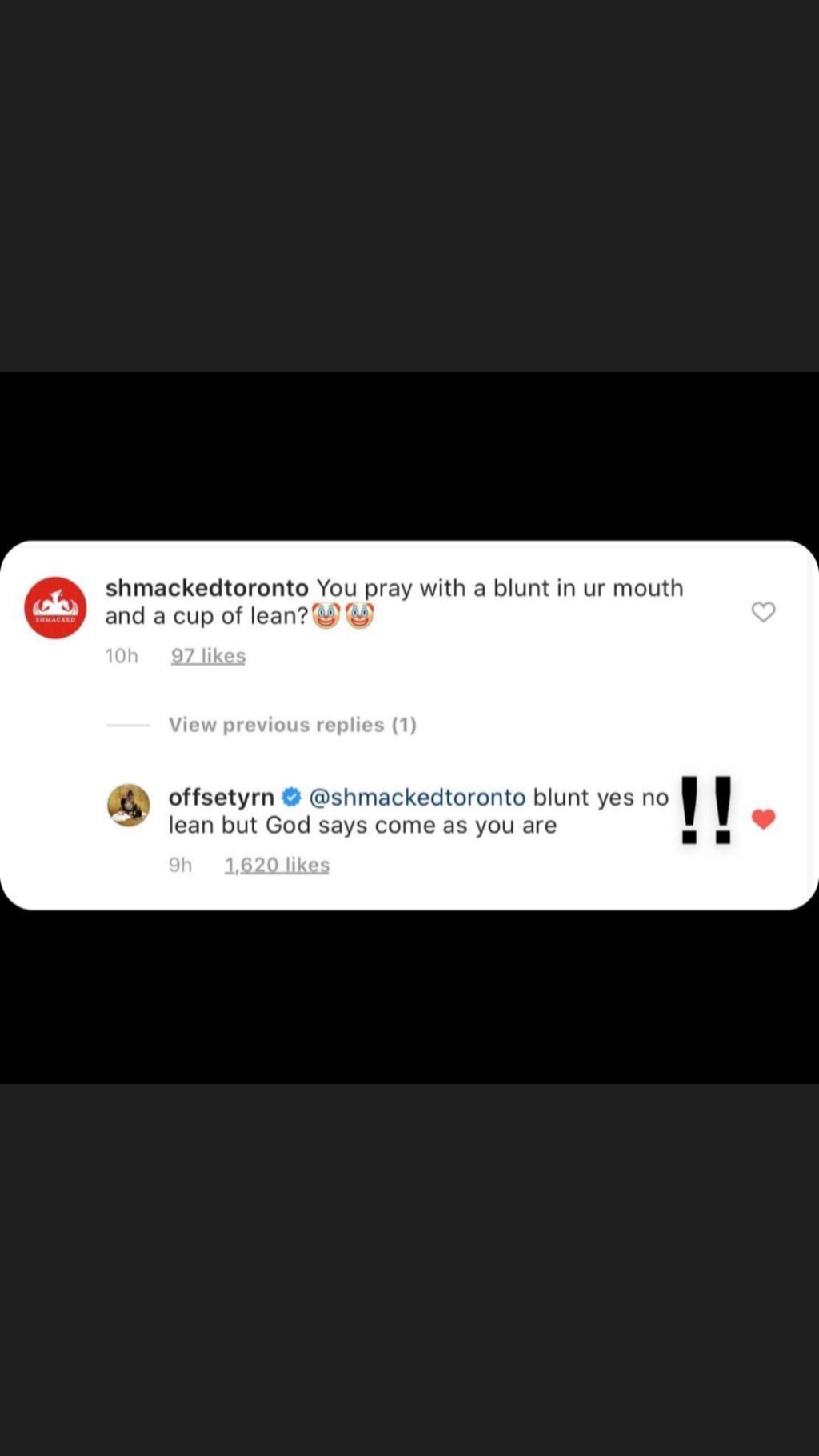Click the line beside View previous replies

click(x=128, y=725)
